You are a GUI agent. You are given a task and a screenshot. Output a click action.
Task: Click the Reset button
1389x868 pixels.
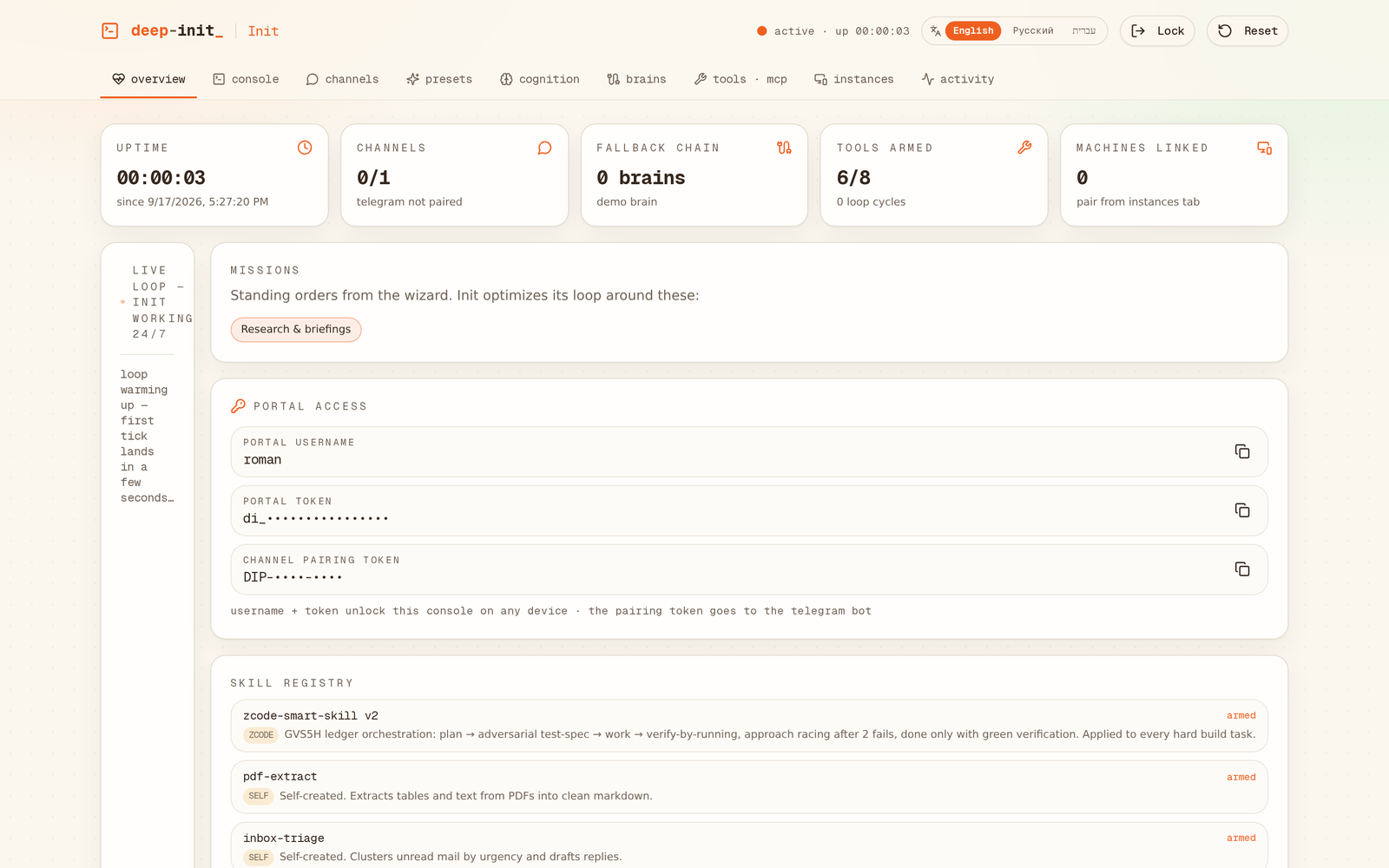coord(1247,31)
